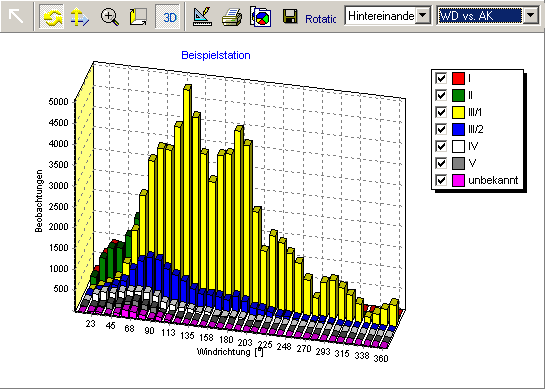The height and width of the screenshot is (389, 545).
Task: Click the 135 wind direction axis label
Action: [x=187, y=336]
